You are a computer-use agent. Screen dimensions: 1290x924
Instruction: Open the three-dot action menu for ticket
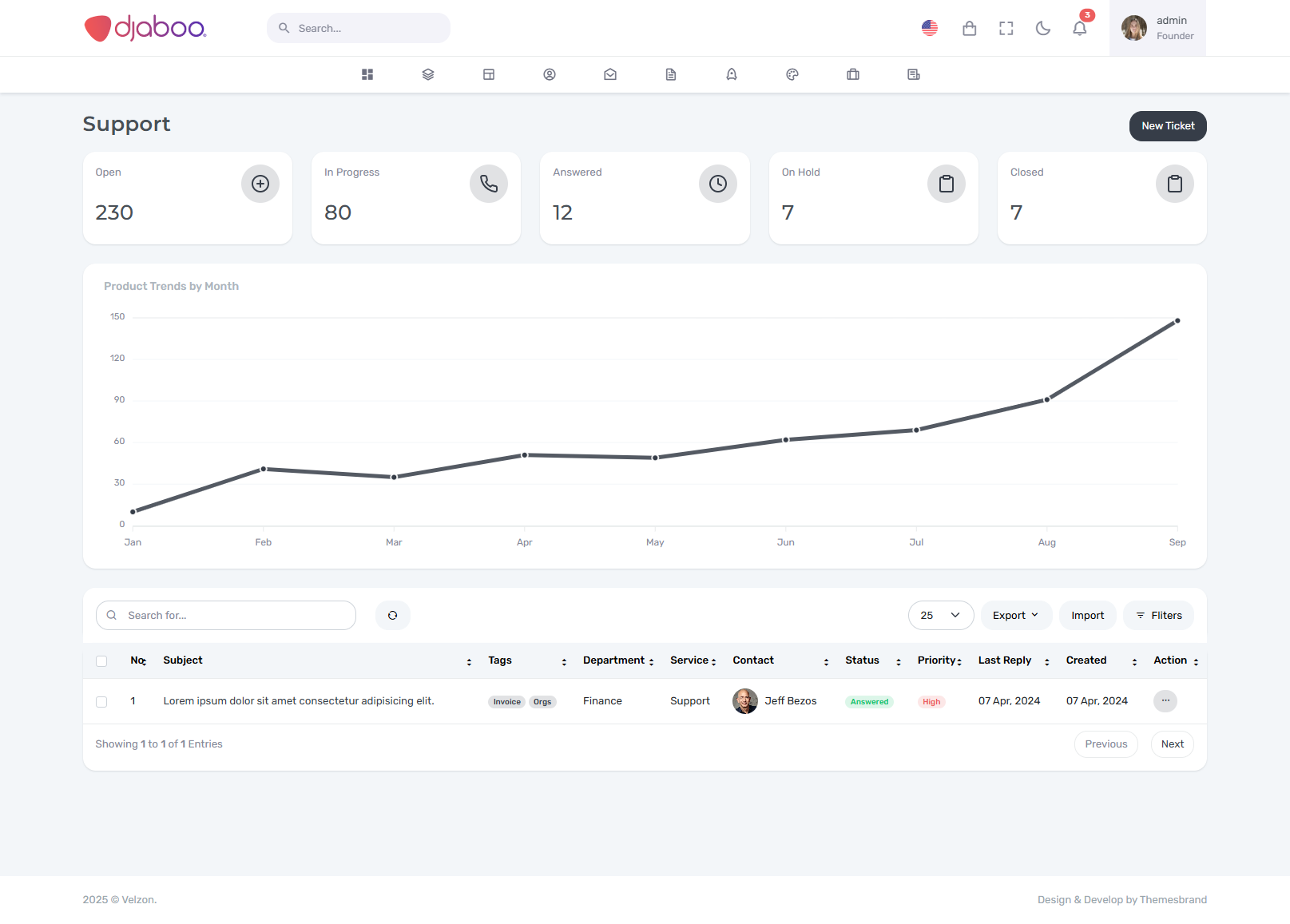1165,701
